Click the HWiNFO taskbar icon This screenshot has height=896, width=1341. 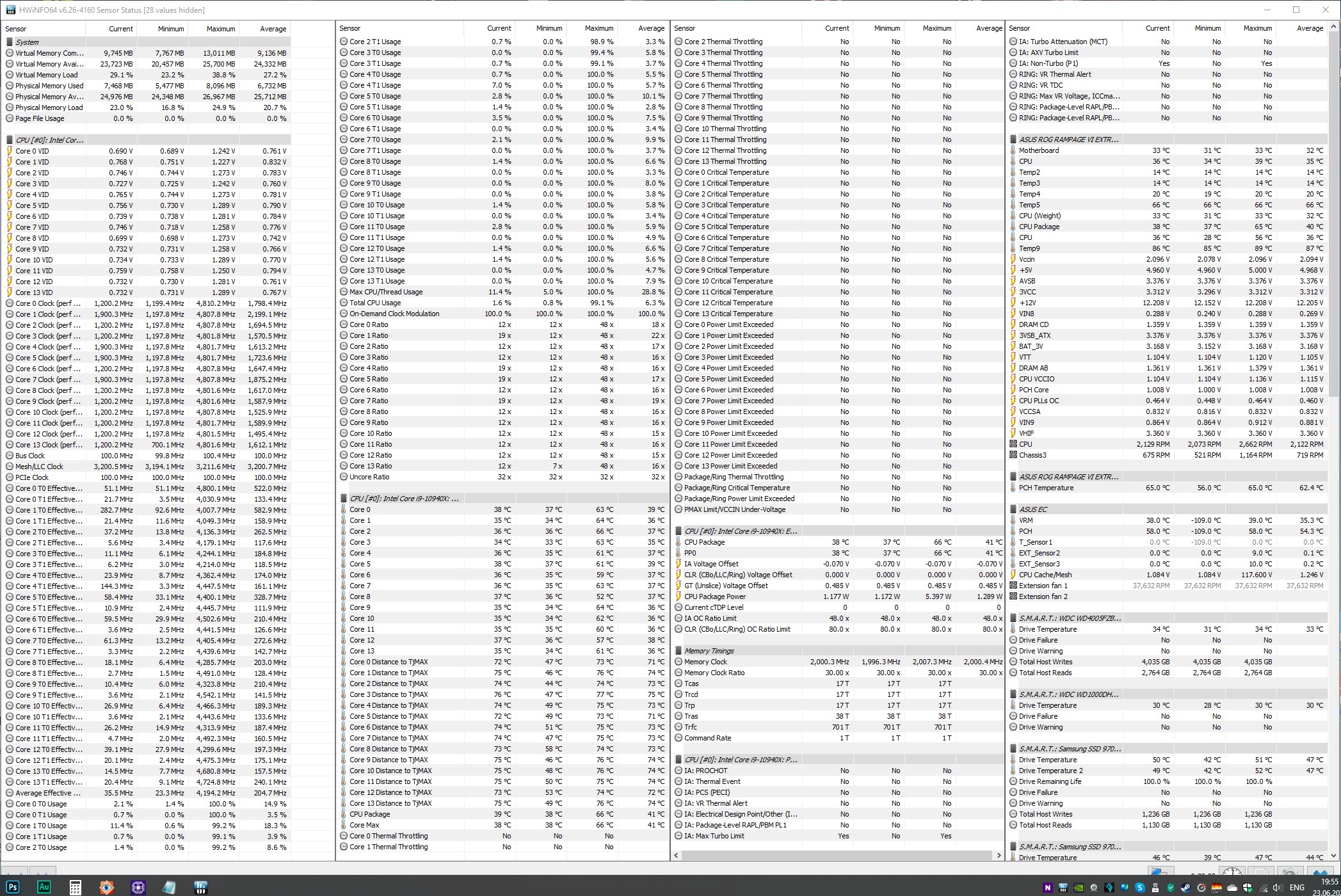(x=200, y=887)
